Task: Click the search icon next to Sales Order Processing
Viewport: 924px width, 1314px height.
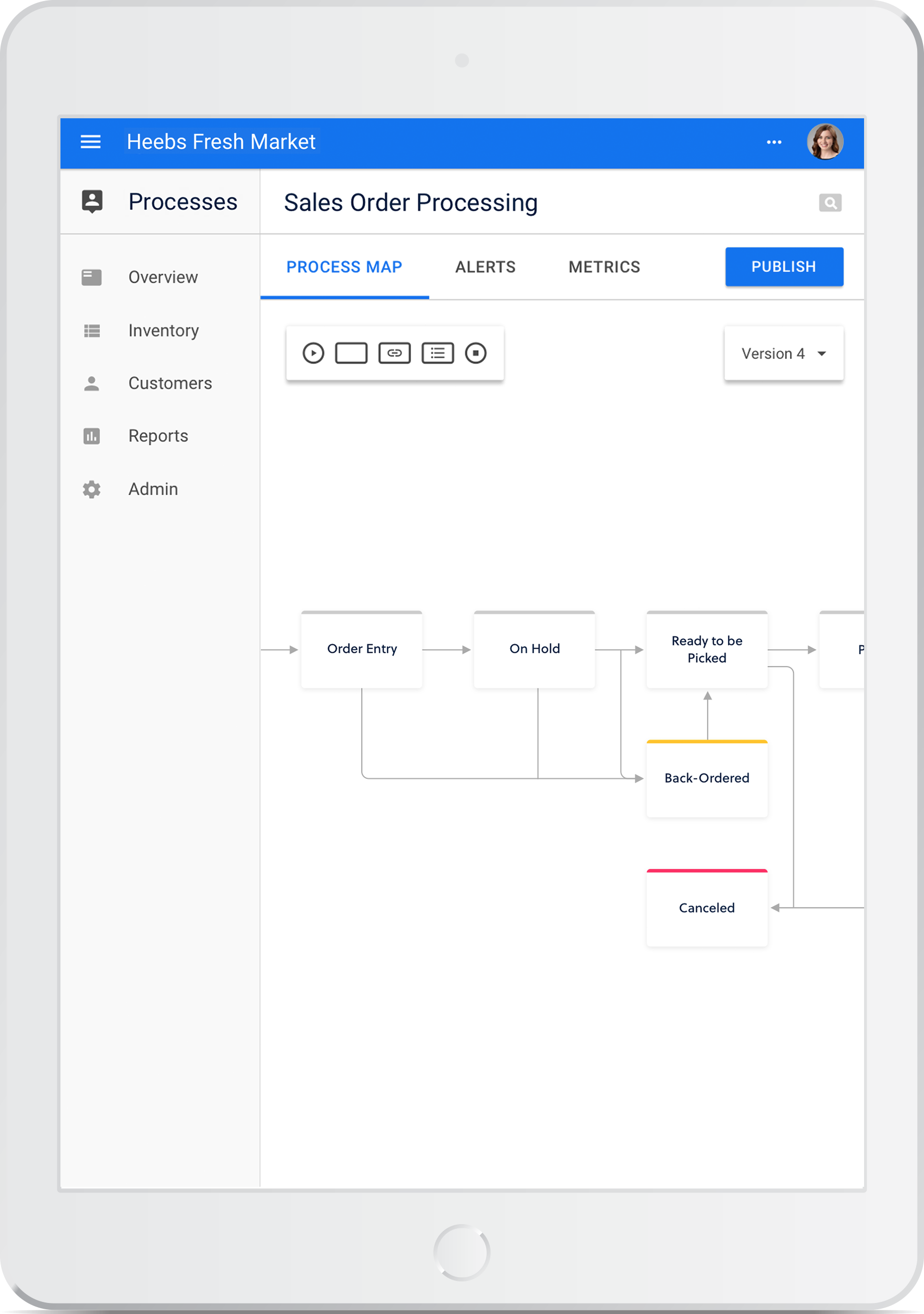Action: (829, 202)
